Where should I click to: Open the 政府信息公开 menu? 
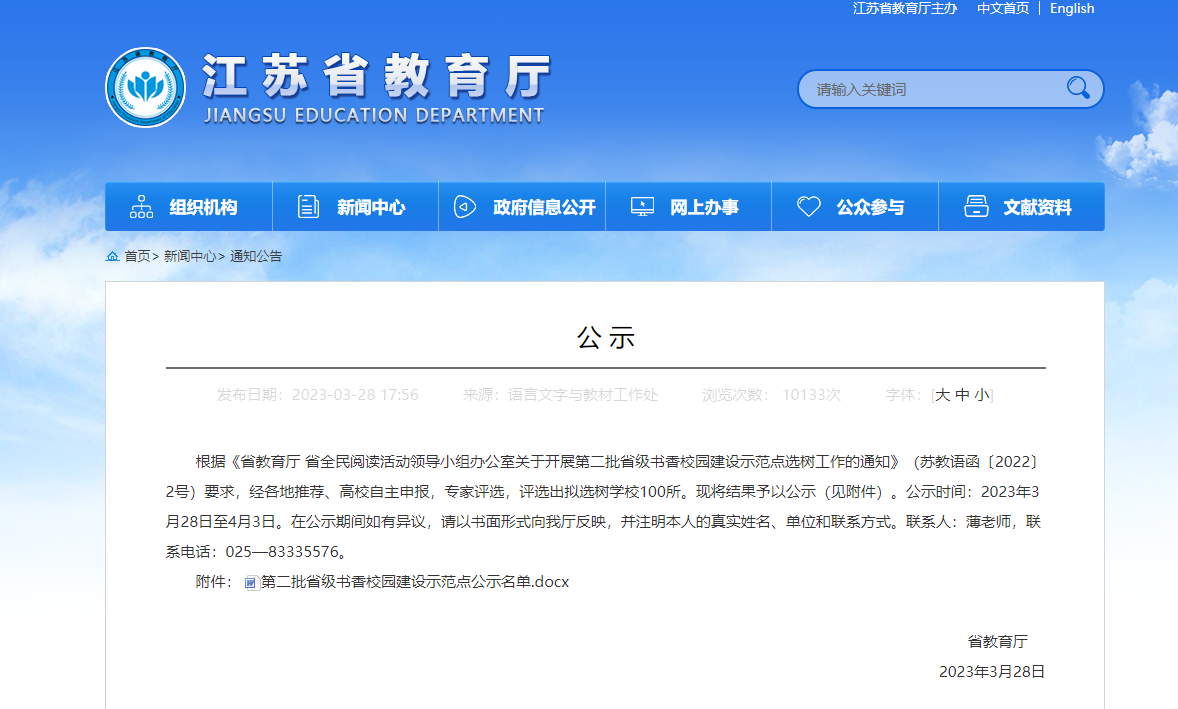(544, 207)
